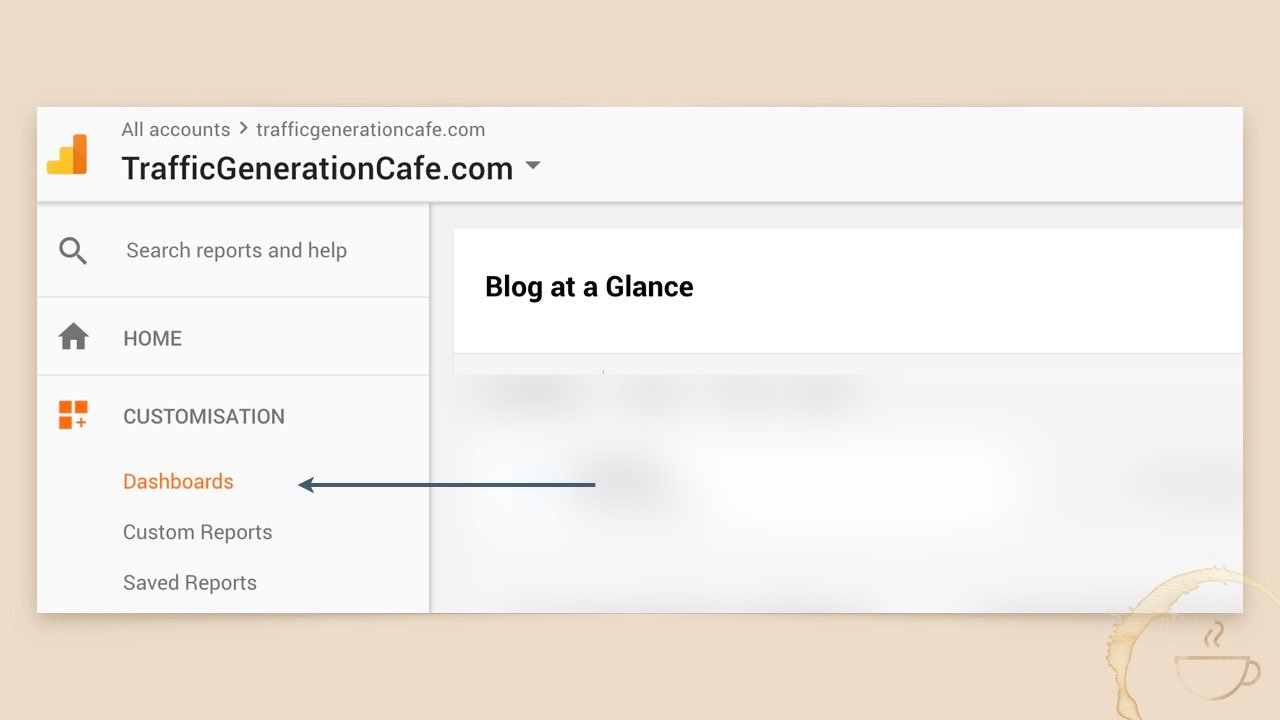
Task: Select Custom Reports in the sidebar
Action: click(x=197, y=532)
